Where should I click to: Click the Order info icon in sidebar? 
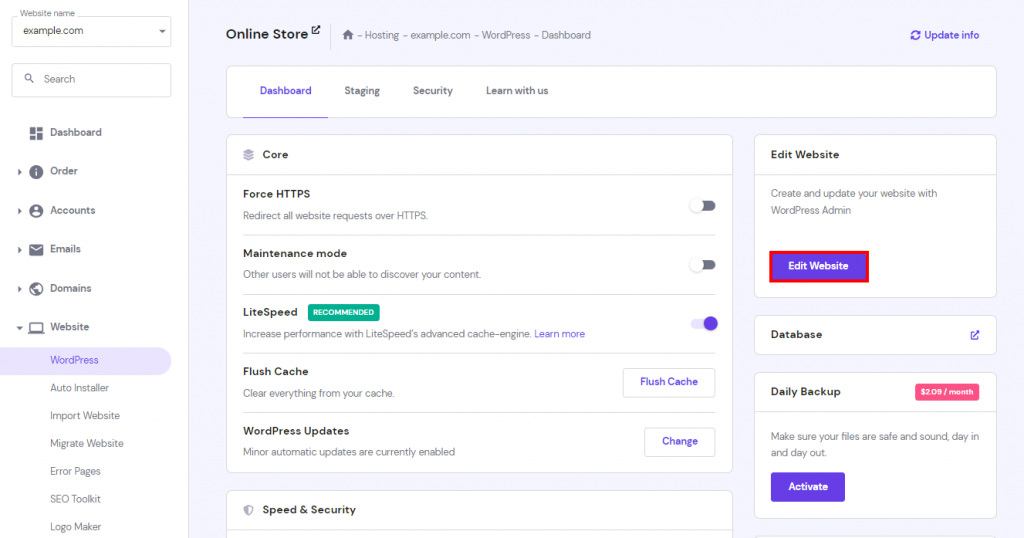[36, 172]
